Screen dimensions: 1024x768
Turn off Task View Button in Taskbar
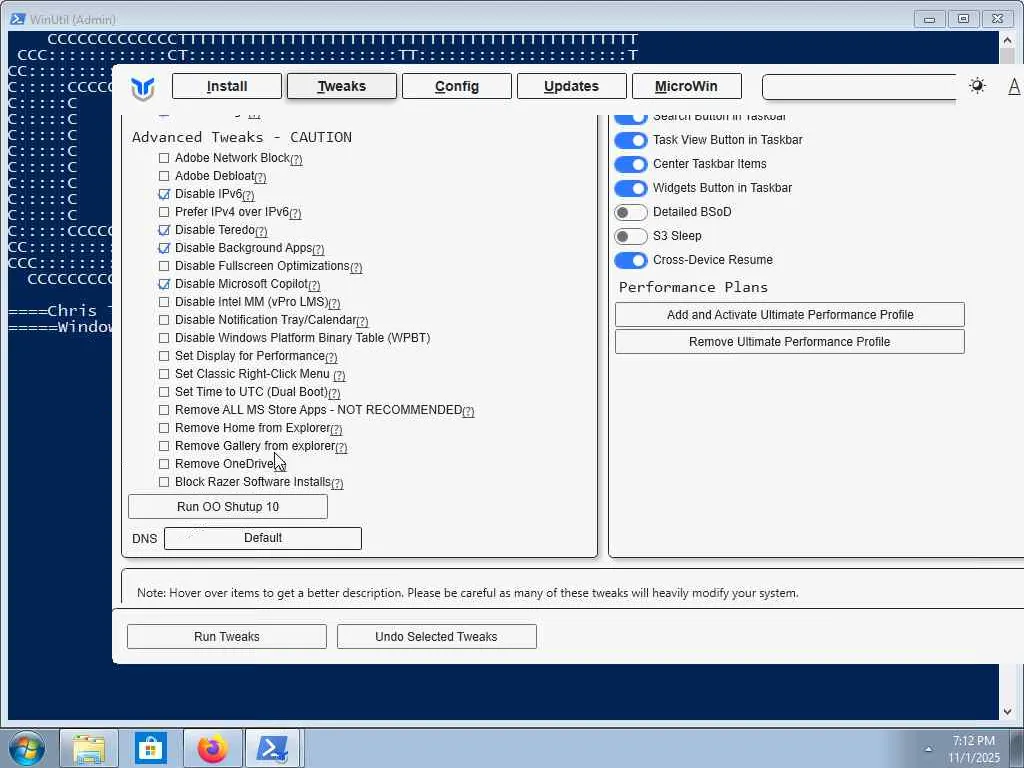click(x=631, y=140)
